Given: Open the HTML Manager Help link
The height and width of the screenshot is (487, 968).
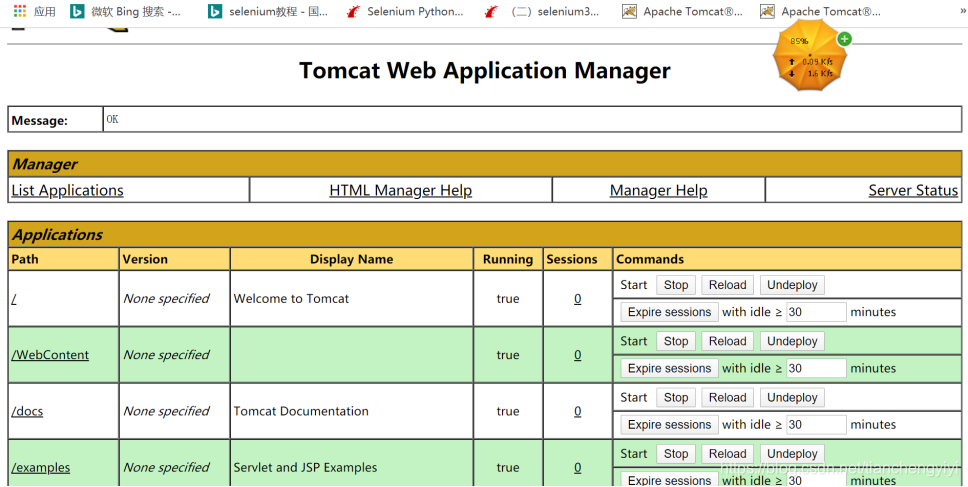Looking at the screenshot, I should click(401, 190).
